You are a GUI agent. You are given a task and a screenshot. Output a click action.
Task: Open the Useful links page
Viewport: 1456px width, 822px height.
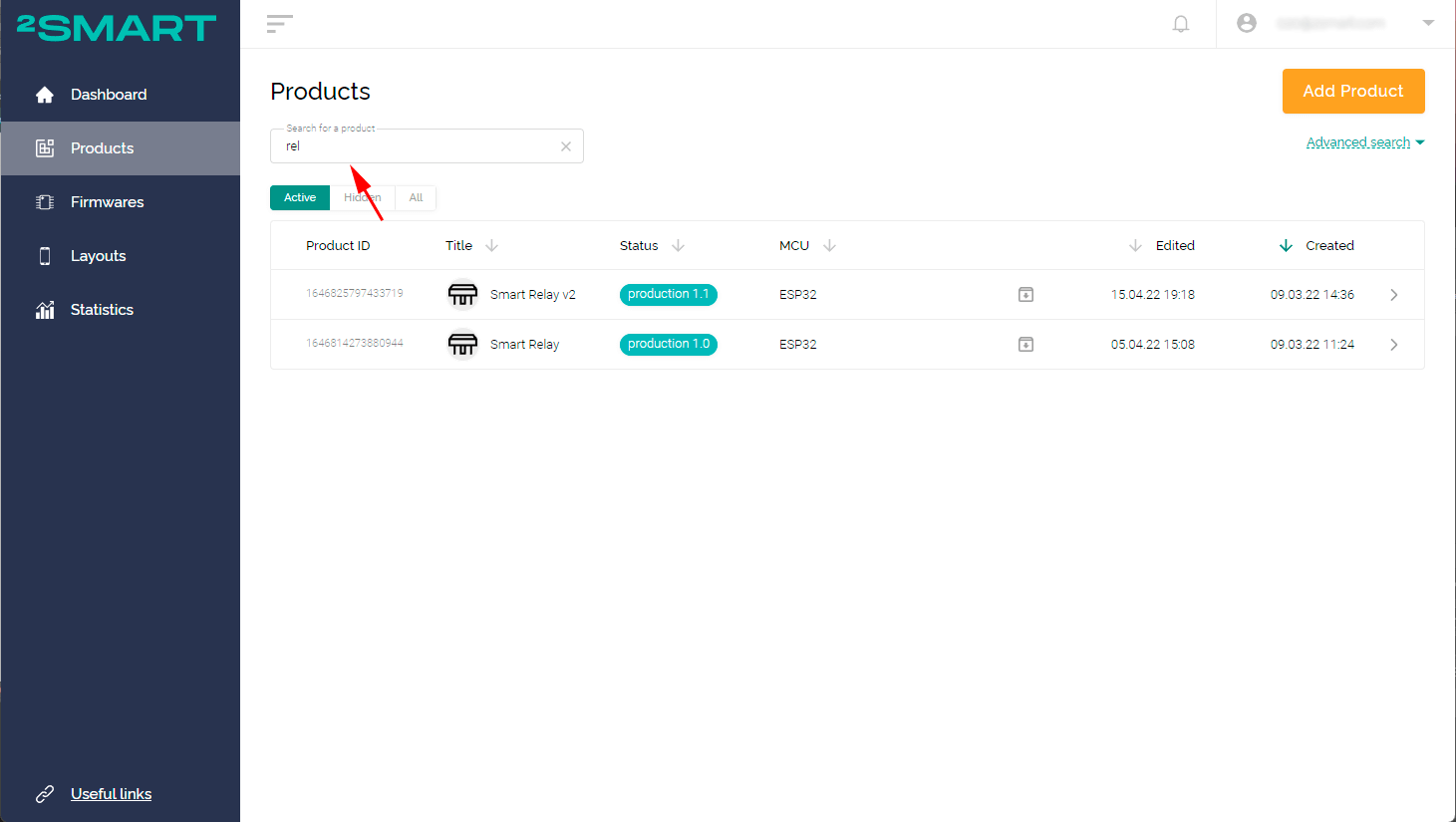(x=112, y=794)
